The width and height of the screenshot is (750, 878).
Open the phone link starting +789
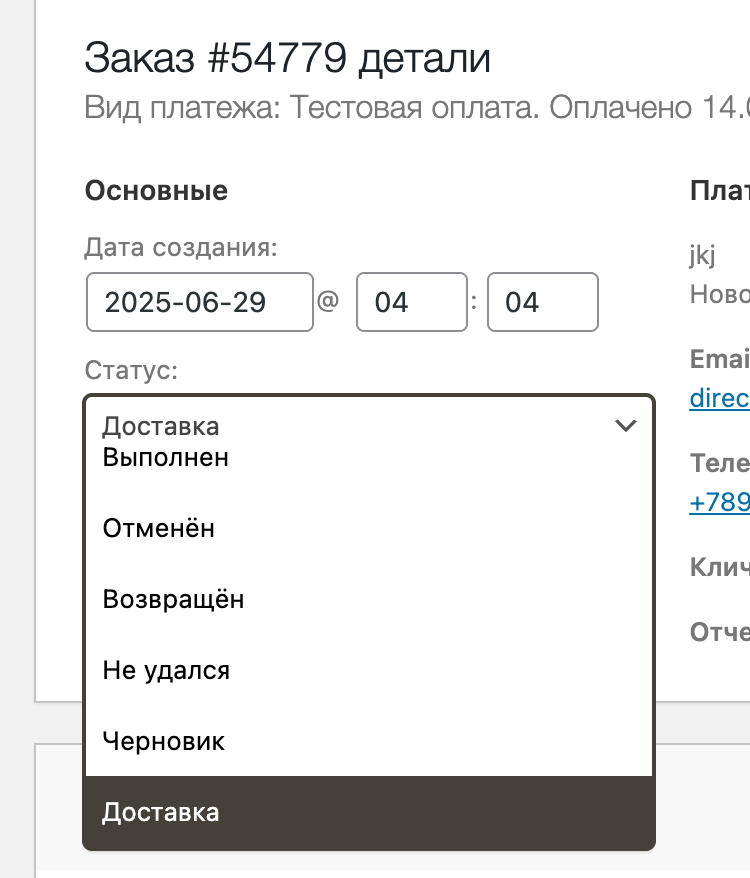(x=720, y=502)
